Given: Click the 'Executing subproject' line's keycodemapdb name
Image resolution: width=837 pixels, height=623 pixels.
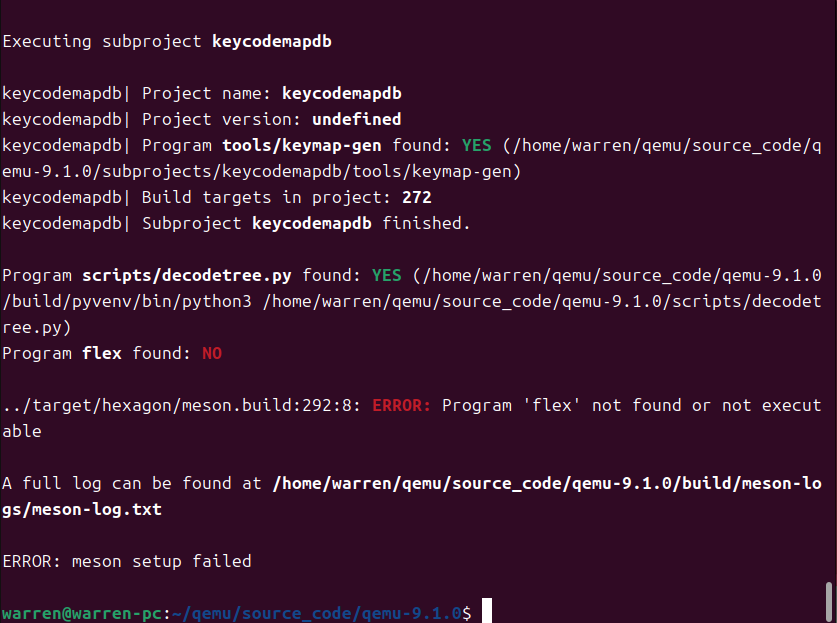Looking at the screenshot, I should [x=272, y=42].
